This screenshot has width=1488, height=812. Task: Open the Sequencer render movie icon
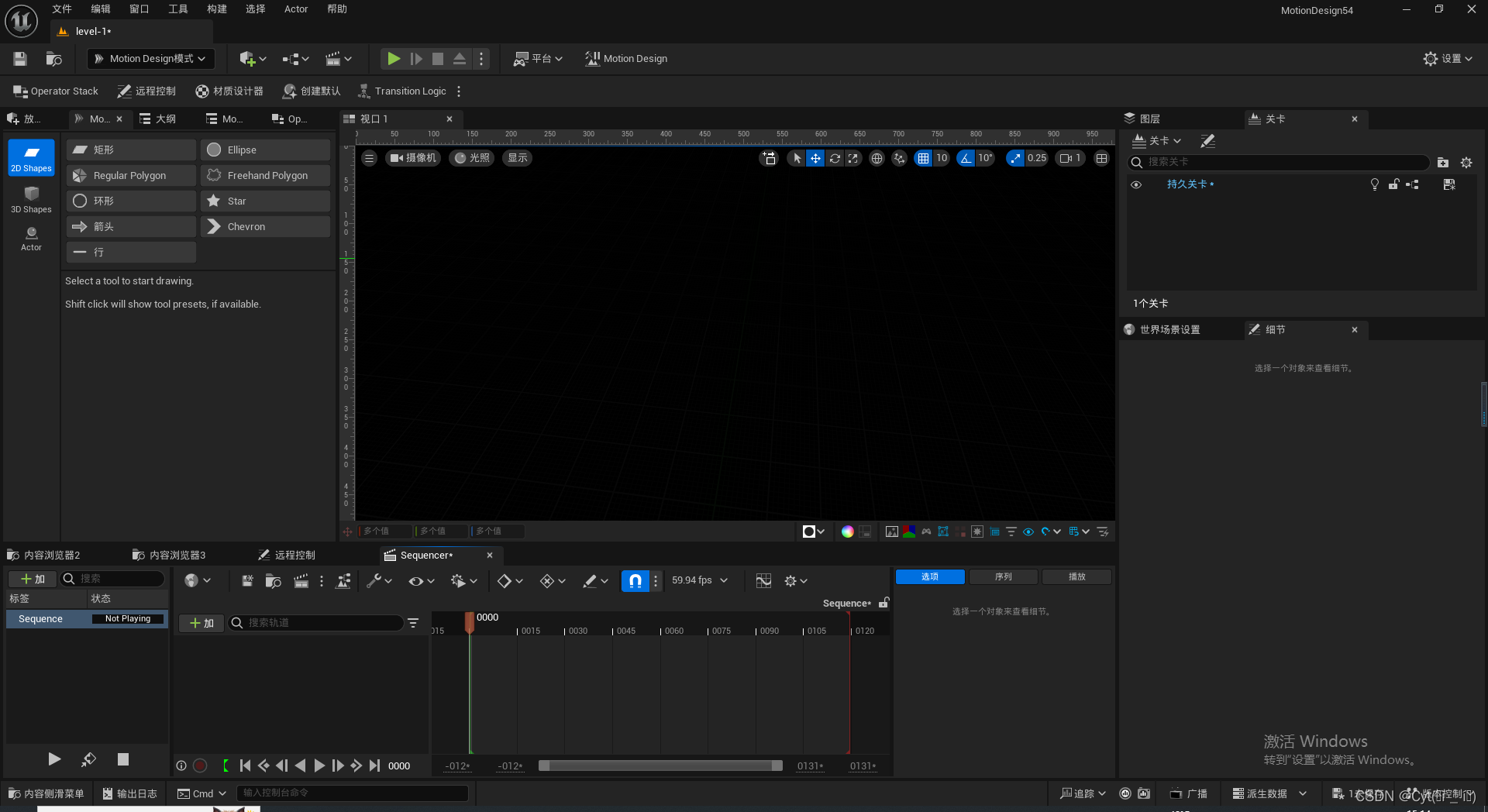pyautogui.click(x=299, y=580)
